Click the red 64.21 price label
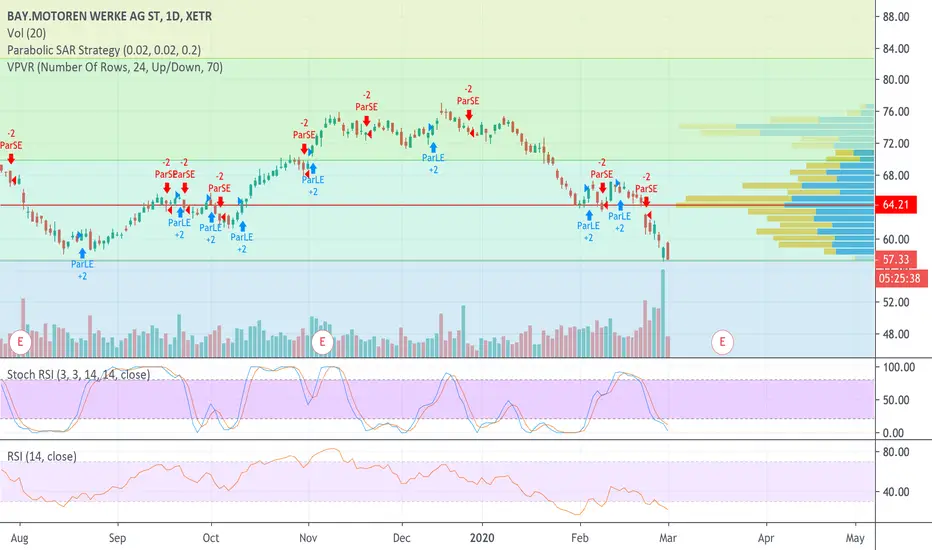Viewport: 932px width, 550px height. click(896, 205)
